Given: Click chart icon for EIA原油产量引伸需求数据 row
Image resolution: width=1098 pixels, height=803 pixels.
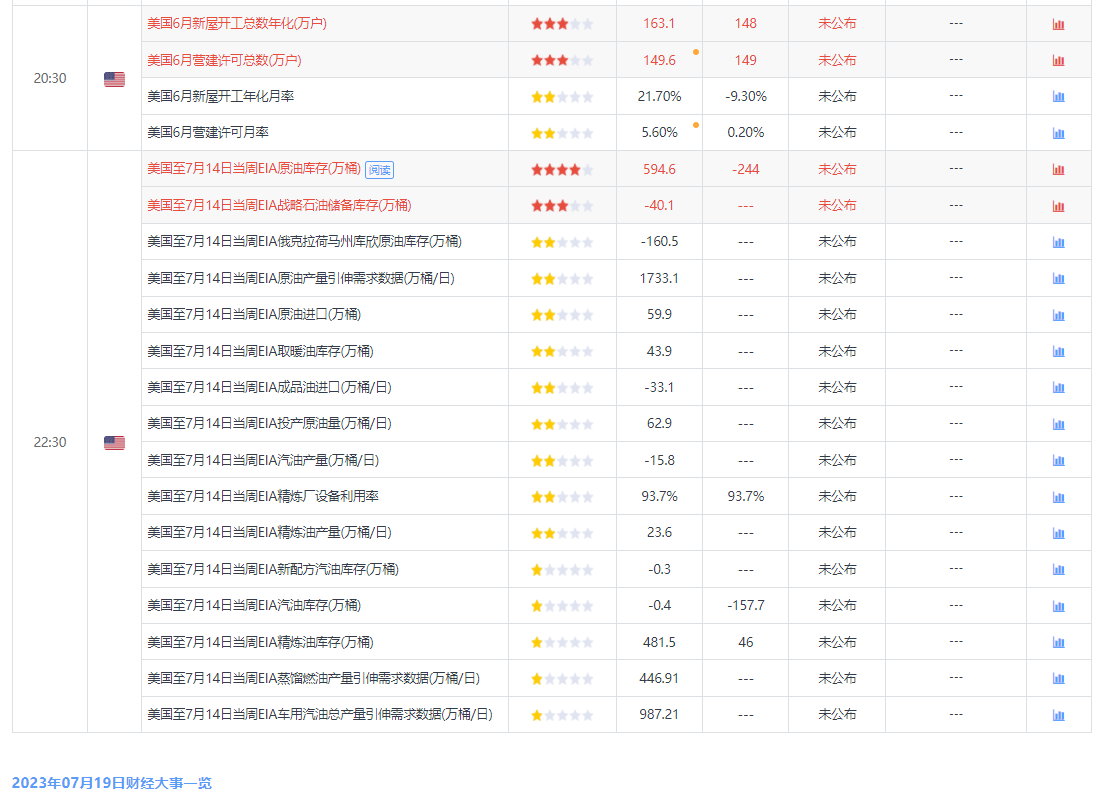Looking at the screenshot, I should pyautogui.click(x=1058, y=279).
